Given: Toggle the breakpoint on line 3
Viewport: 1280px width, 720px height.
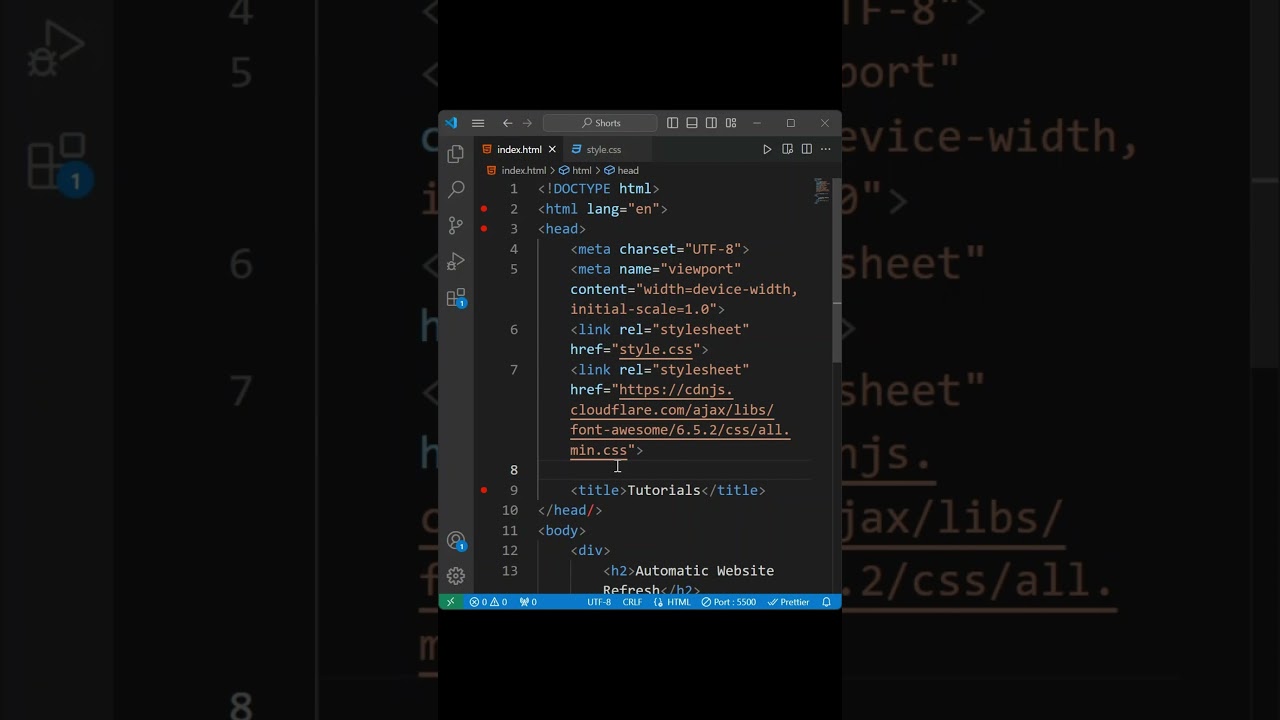Looking at the screenshot, I should click(484, 229).
